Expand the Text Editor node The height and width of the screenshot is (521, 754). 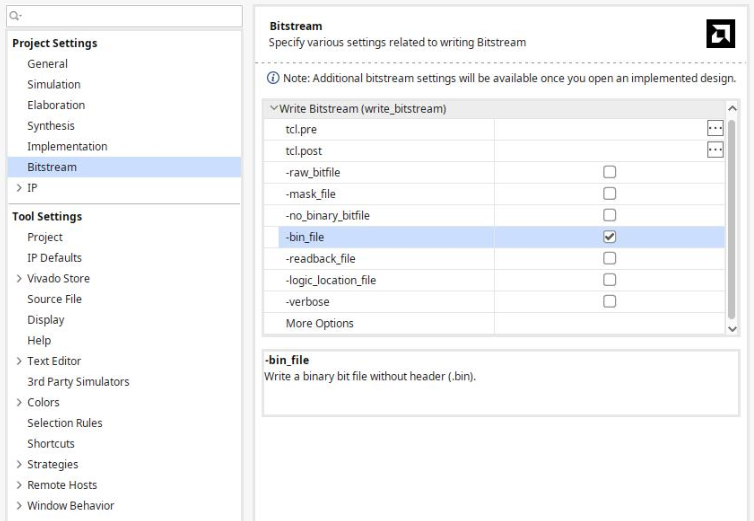18,361
